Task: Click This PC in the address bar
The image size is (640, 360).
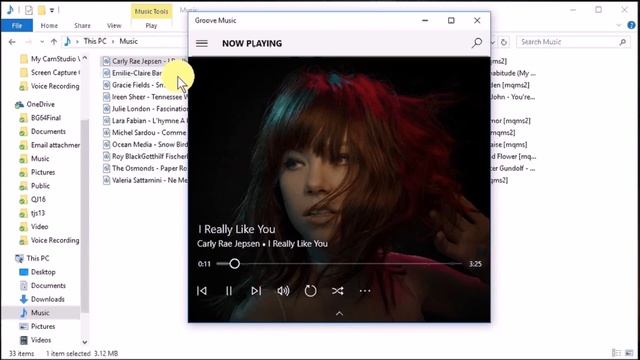Action: click(95, 41)
